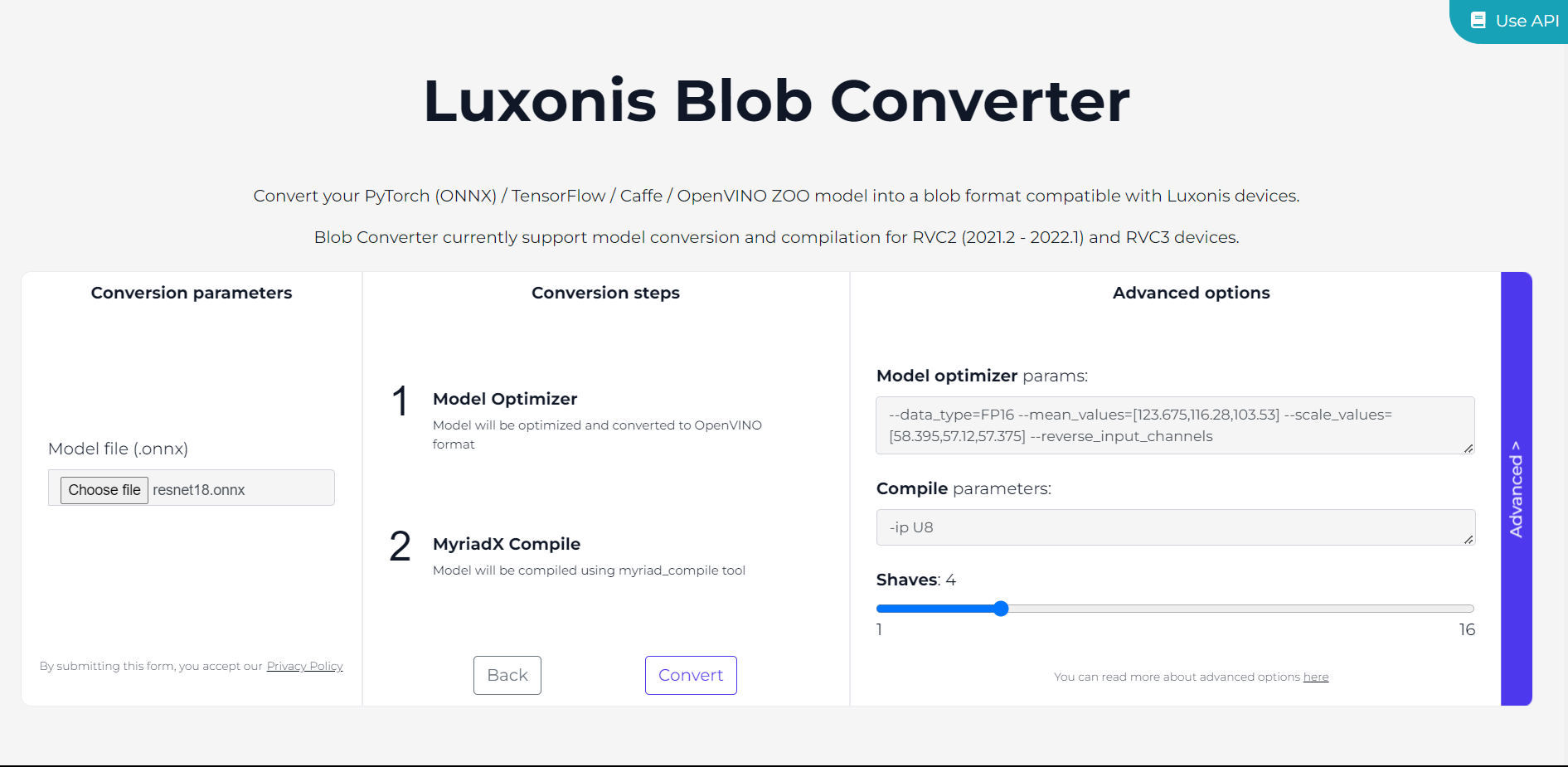This screenshot has width=1568, height=767.
Task: Click the Luxonis Blob Converter title
Action: [776, 101]
